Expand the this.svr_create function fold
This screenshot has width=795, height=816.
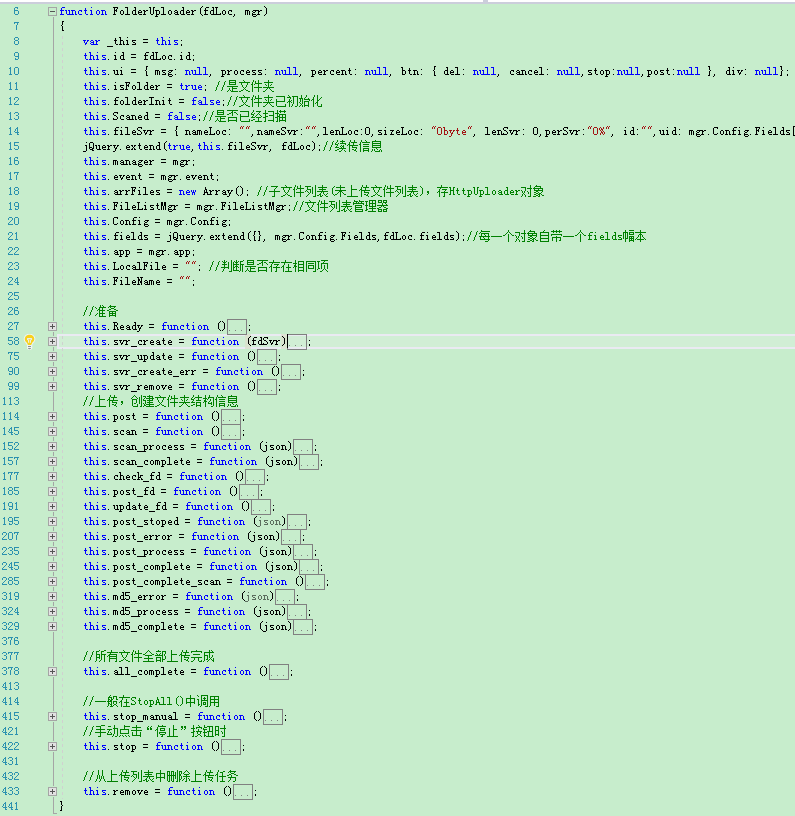(52, 342)
